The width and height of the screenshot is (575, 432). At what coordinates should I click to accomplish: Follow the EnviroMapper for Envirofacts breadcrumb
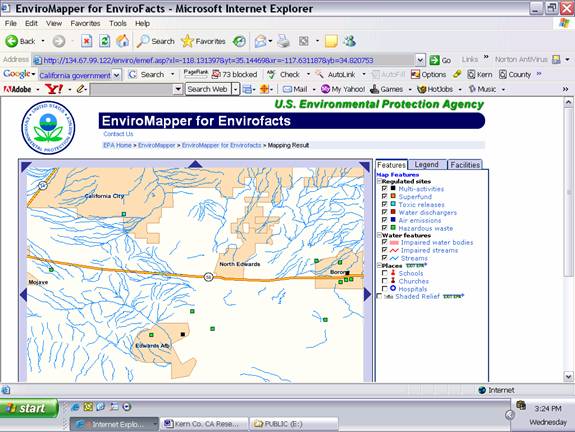(221, 145)
